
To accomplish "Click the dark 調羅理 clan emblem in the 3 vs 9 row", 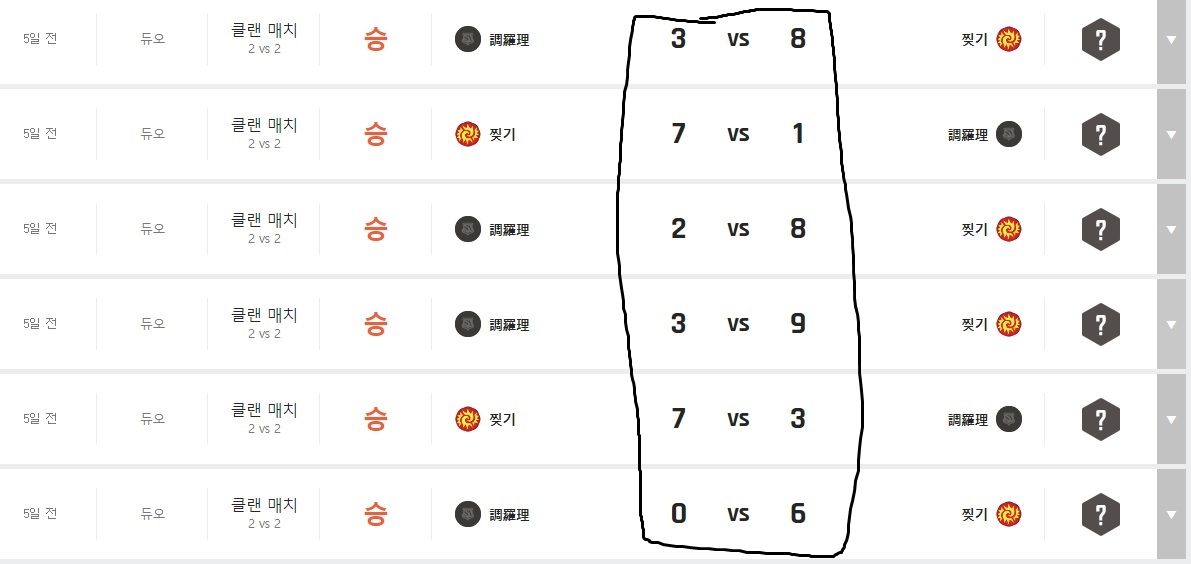I will [x=467, y=324].
